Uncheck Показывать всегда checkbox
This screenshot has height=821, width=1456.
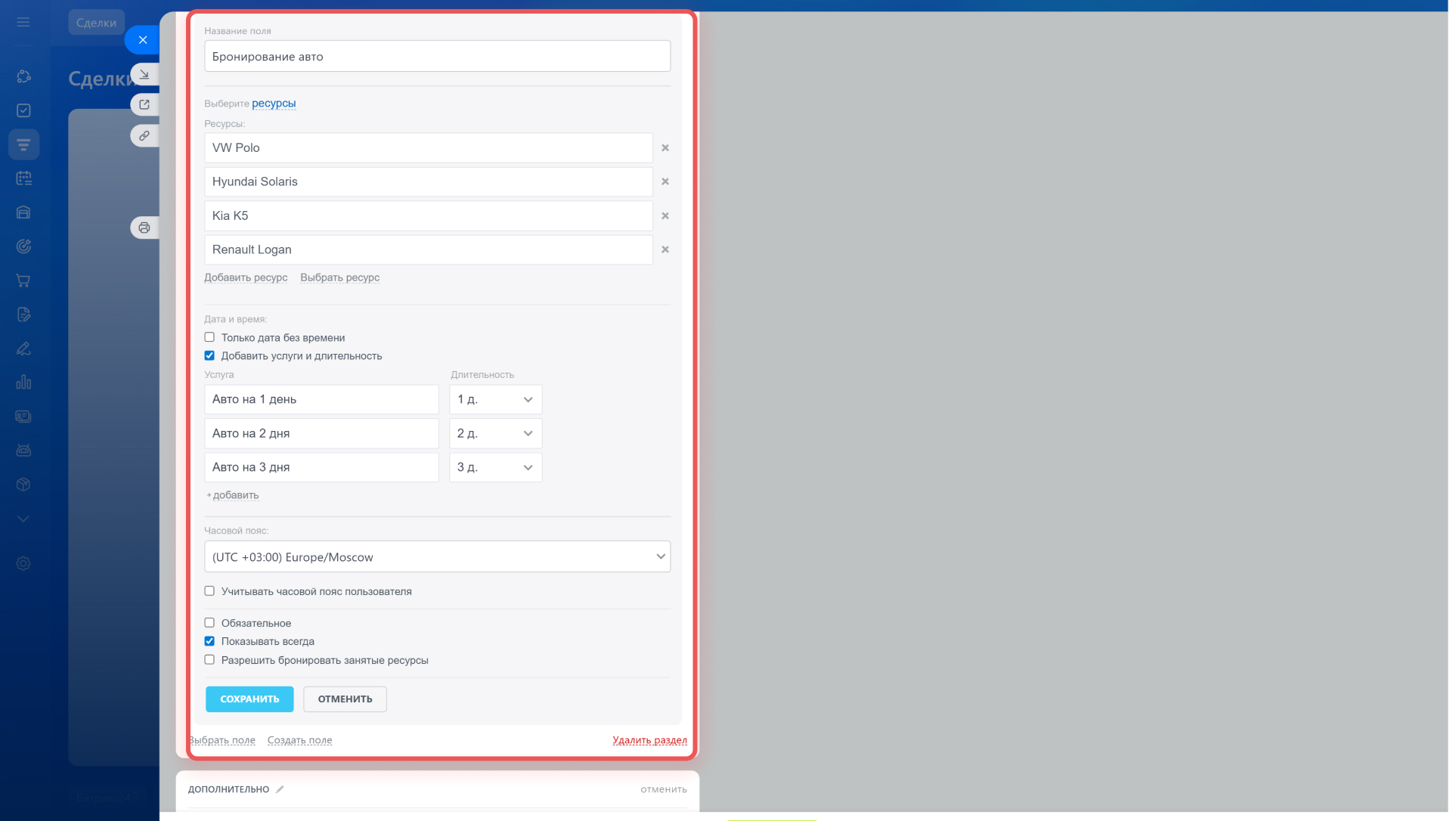point(209,641)
